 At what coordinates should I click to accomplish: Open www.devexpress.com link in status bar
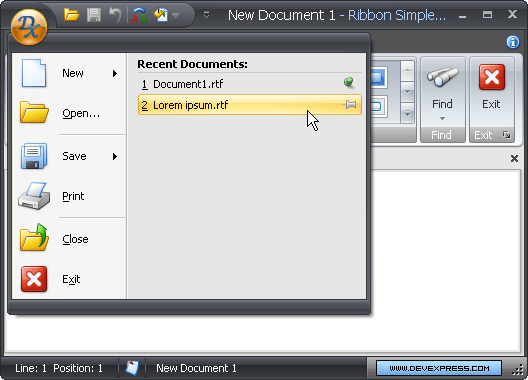click(439, 368)
